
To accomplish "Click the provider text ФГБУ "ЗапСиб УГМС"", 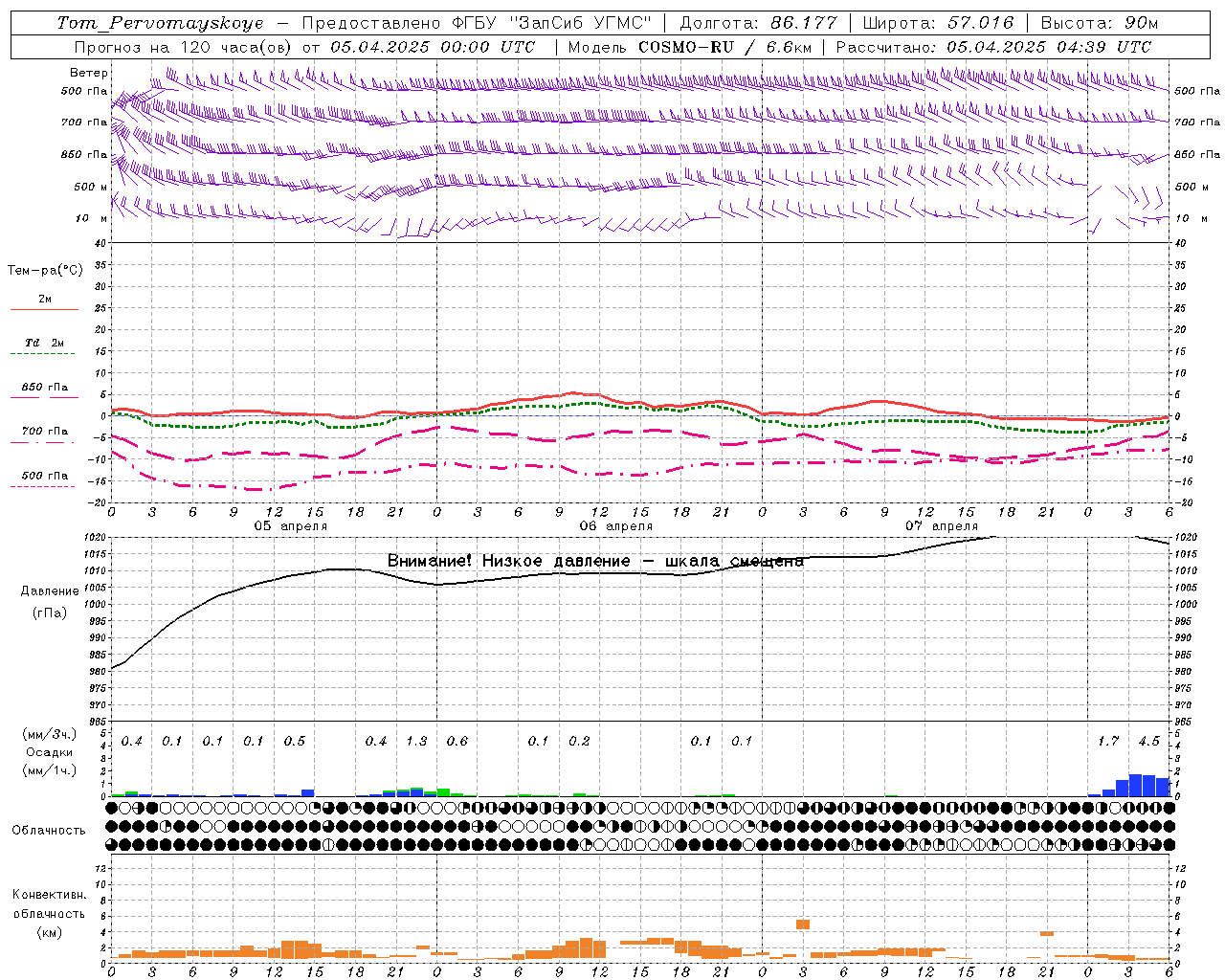I will (x=552, y=23).
